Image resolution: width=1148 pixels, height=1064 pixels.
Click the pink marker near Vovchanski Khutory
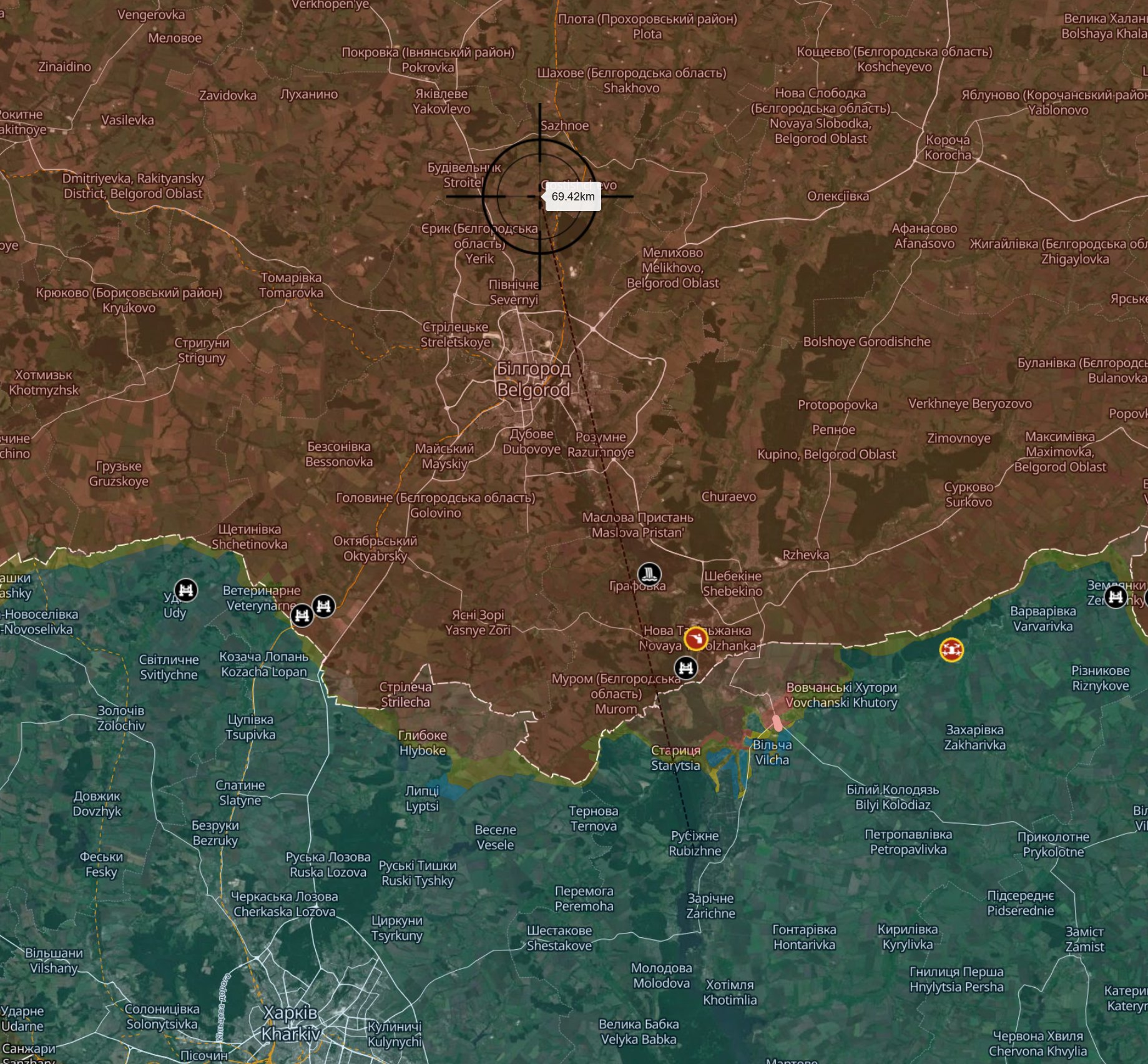777,723
